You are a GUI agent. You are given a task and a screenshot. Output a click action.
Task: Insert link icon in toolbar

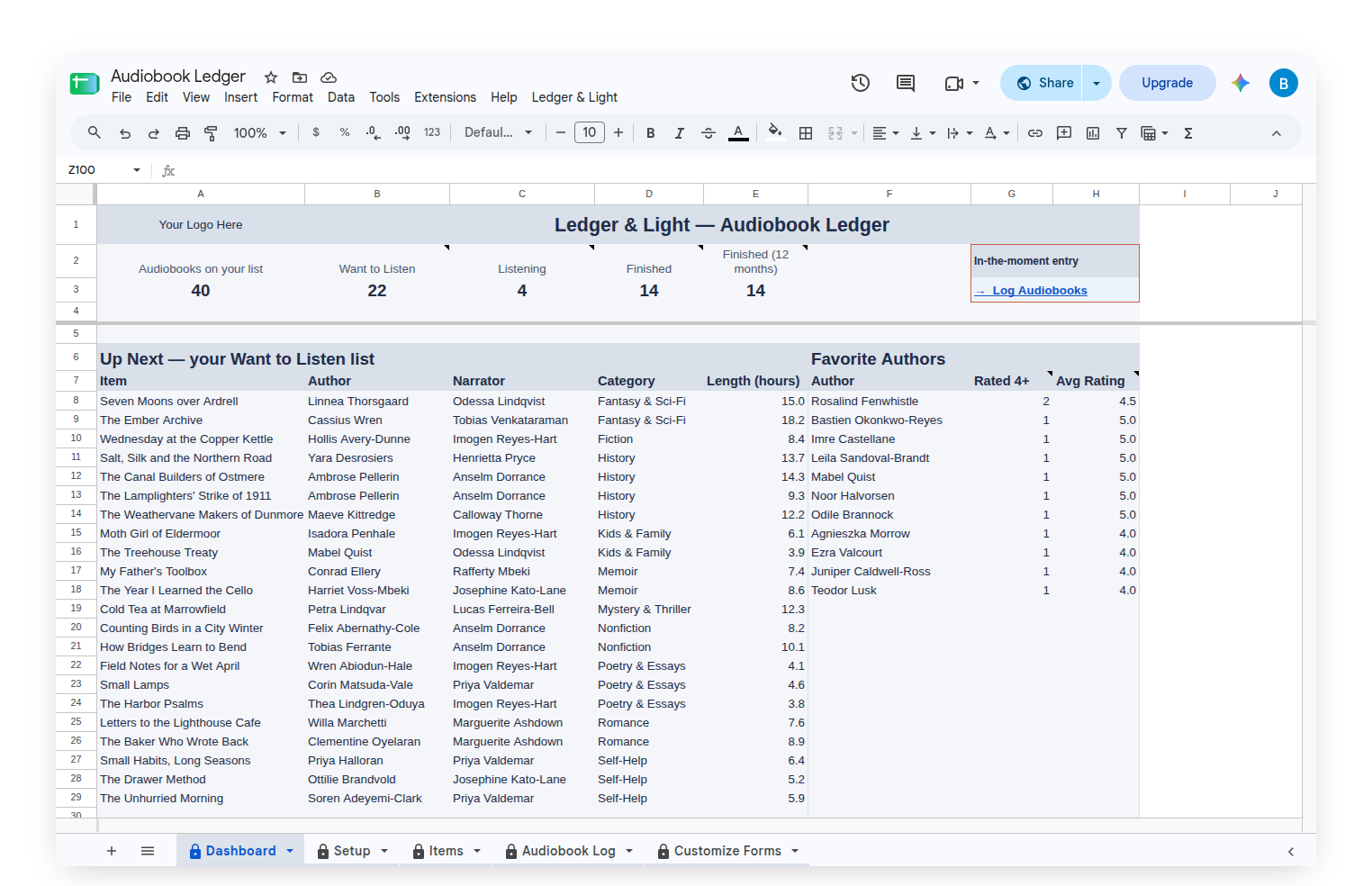tap(1035, 133)
